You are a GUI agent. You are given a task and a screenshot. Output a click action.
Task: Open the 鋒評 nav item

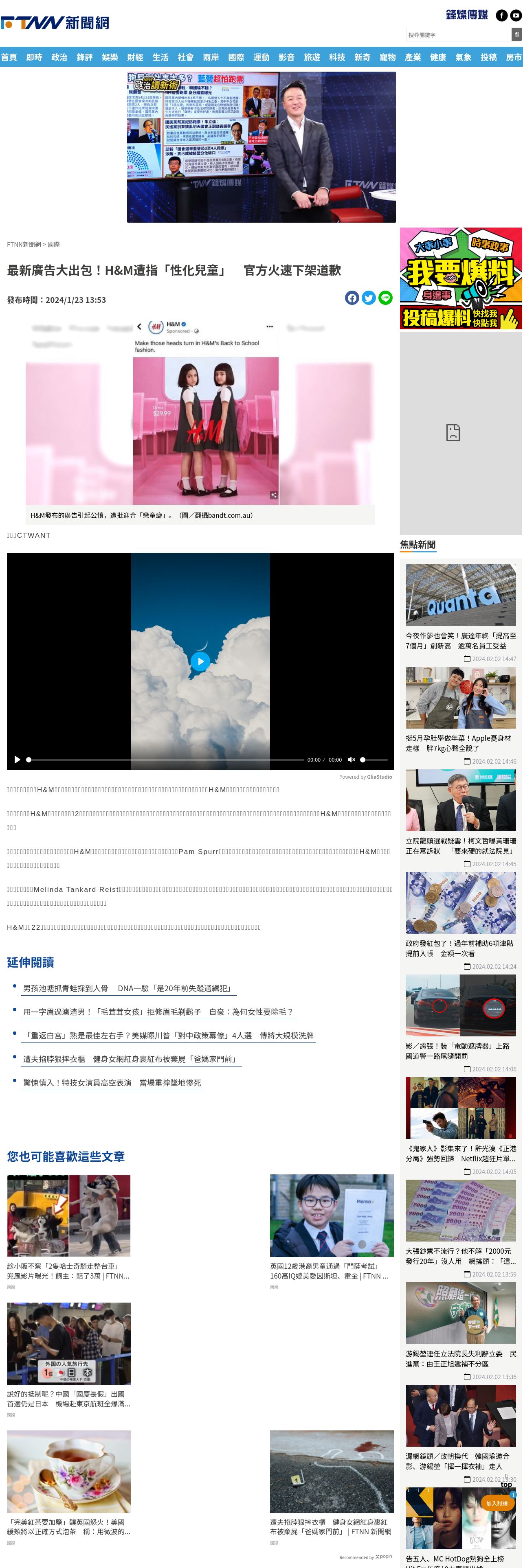click(85, 57)
